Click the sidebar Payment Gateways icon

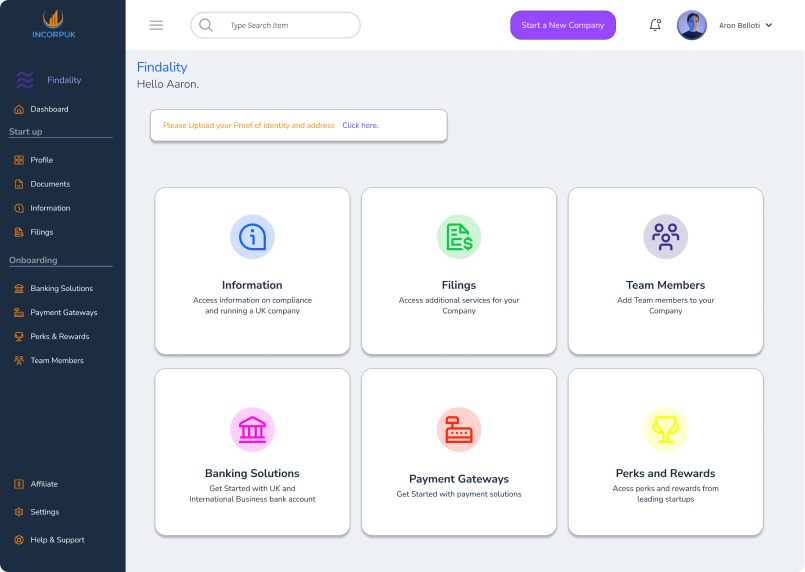tap(19, 312)
